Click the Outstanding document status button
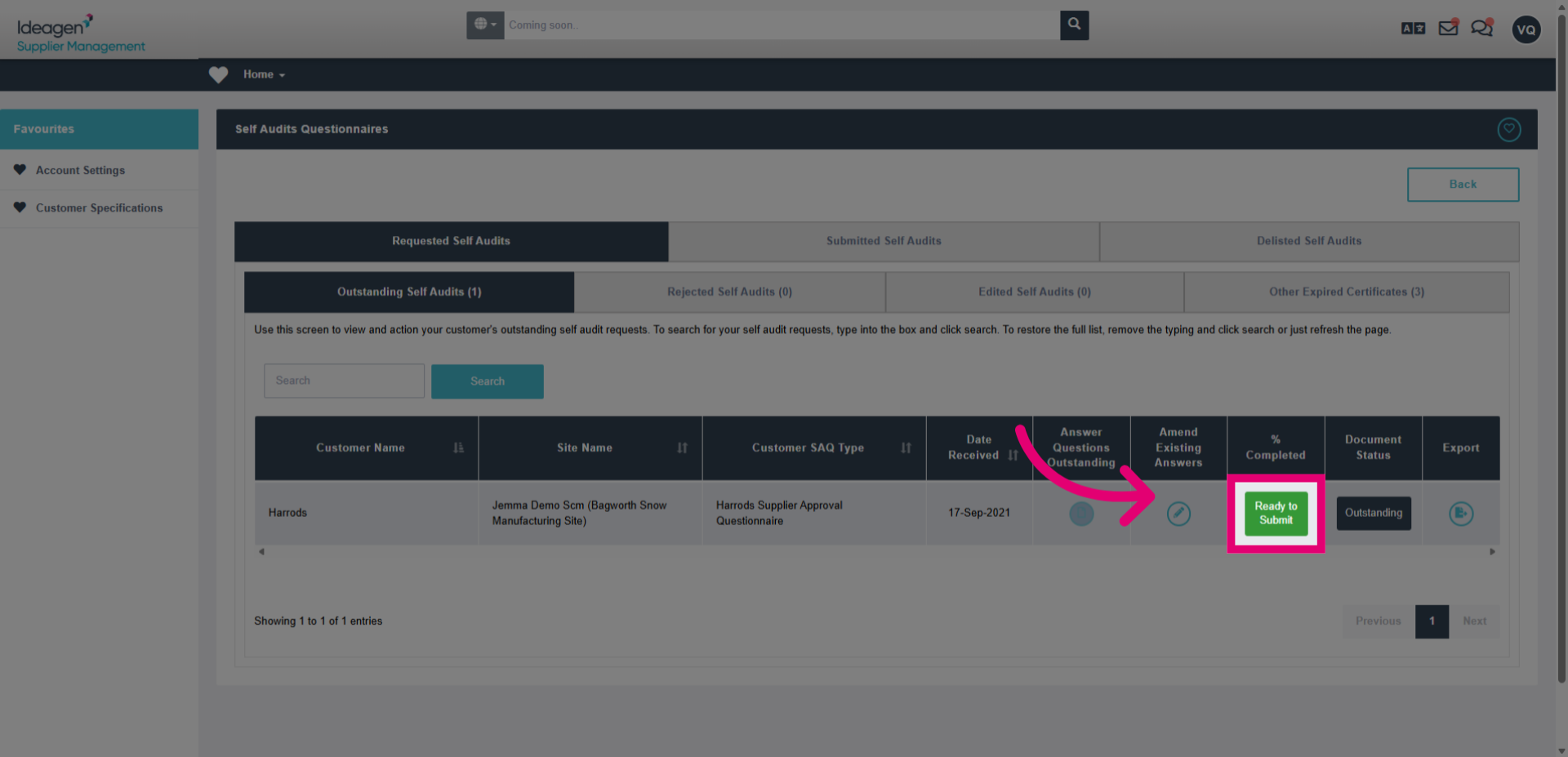The width and height of the screenshot is (1568, 757). pyautogui.click(x=1374, y=513)
